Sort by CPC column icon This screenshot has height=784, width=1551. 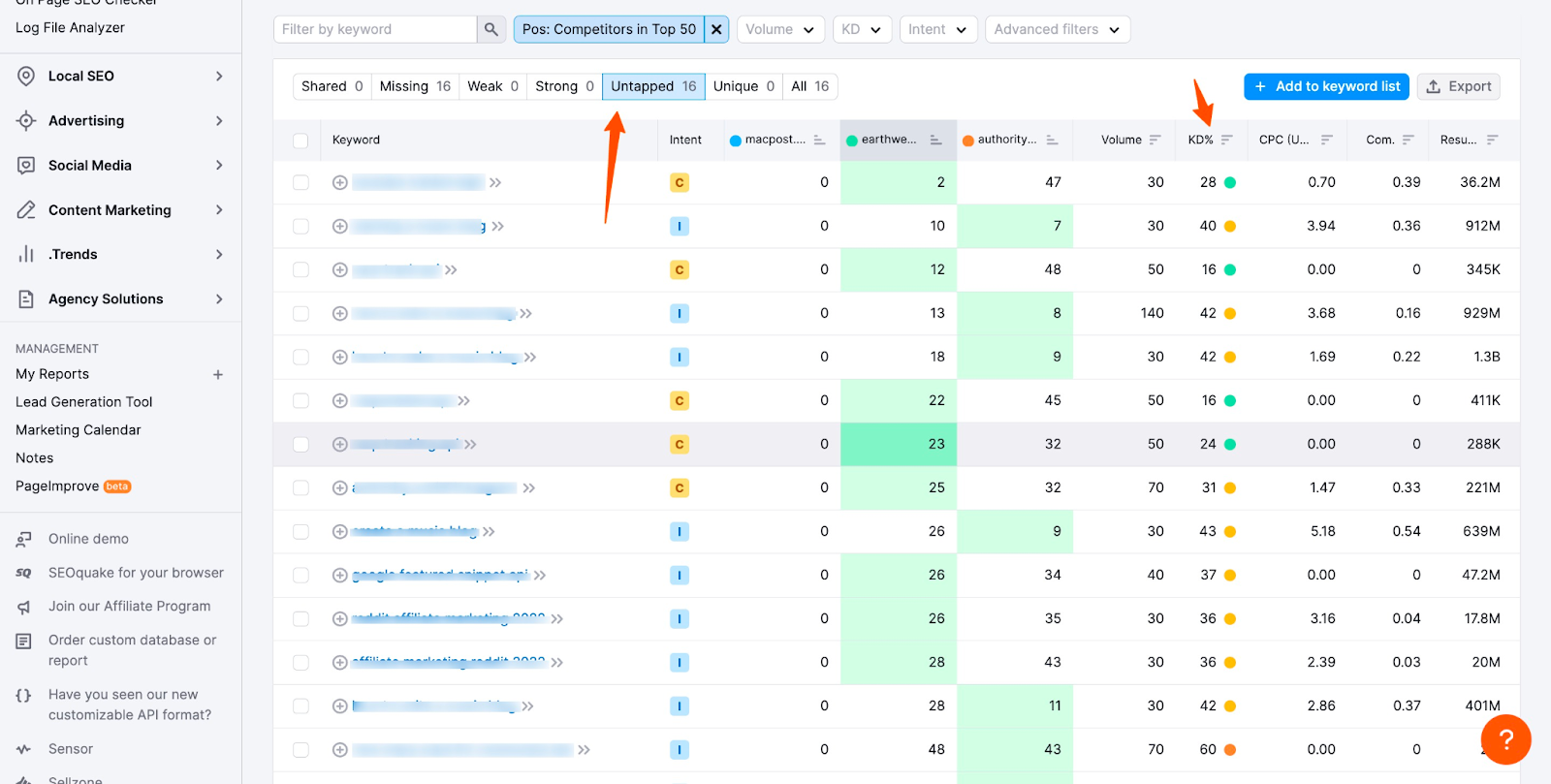(1326, 140)
